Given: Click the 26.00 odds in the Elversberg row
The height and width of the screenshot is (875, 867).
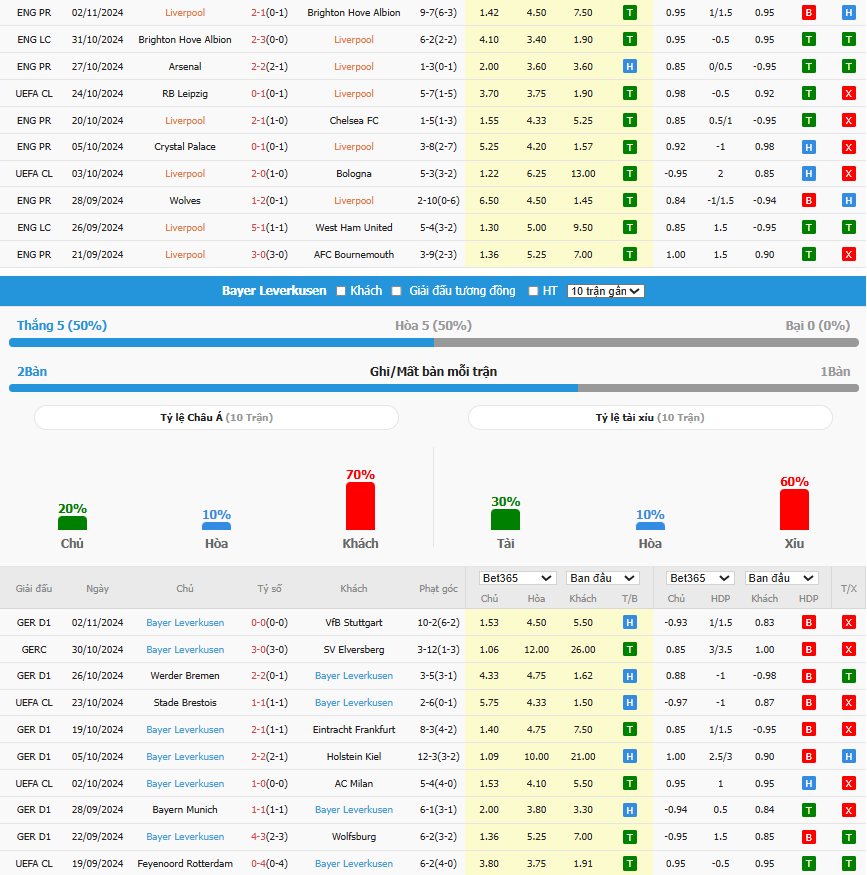Looking at the screenshot, I should click(x=583, y=650).
